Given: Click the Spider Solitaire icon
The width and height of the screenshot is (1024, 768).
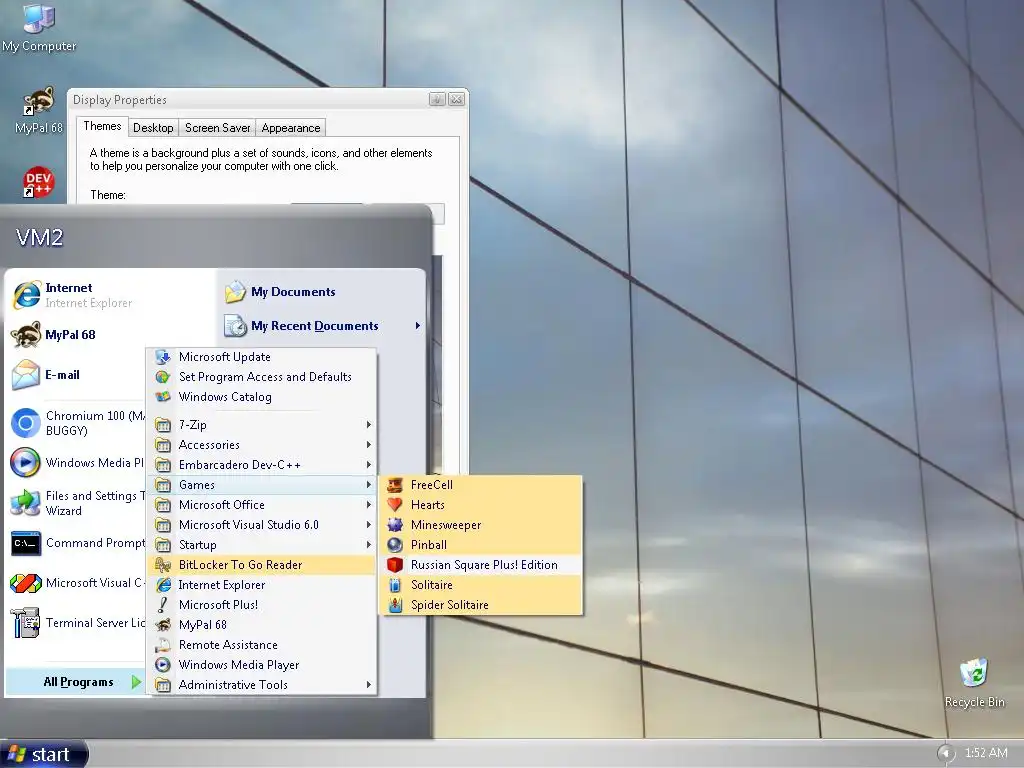Looking at the screenshot, I should (x=394, y=605).
